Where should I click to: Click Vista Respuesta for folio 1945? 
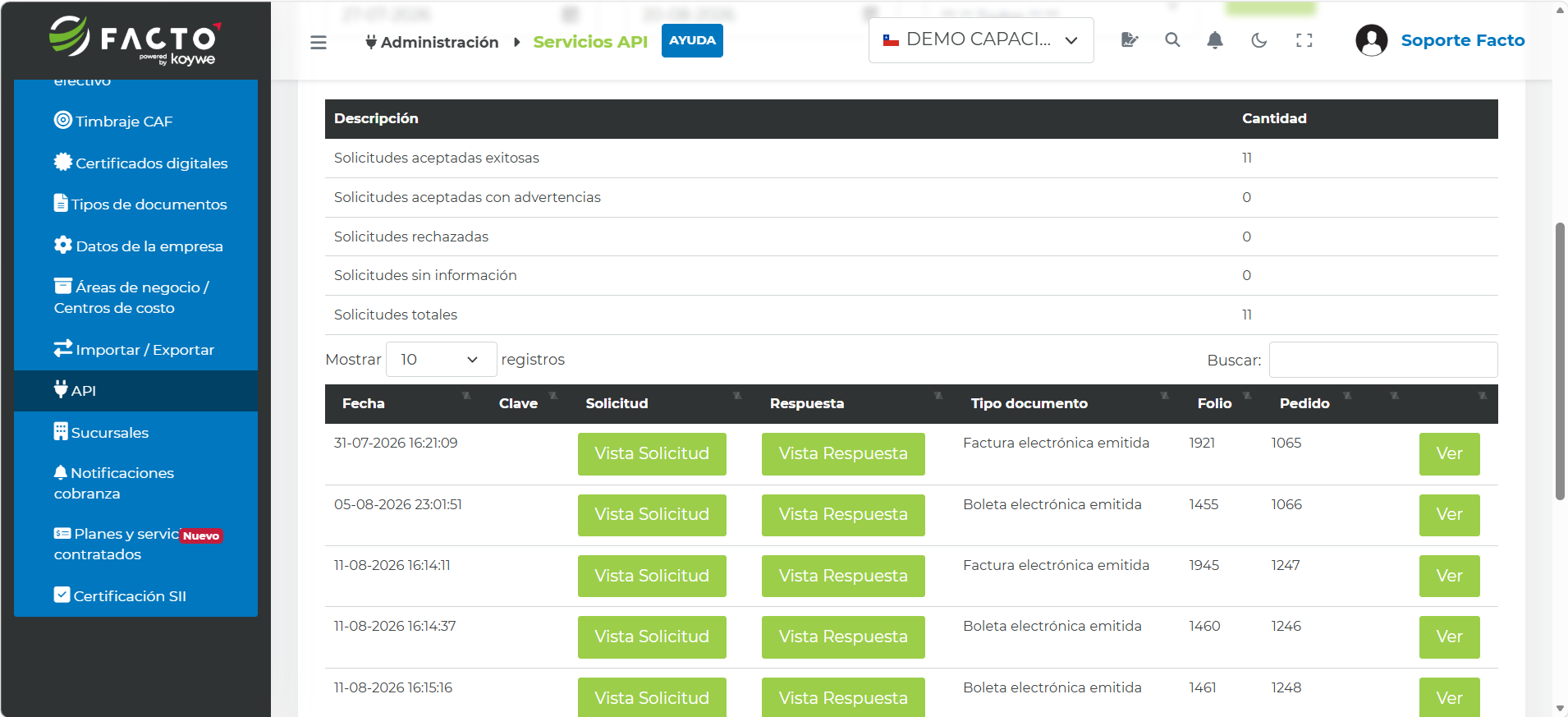tap(843, 577)
